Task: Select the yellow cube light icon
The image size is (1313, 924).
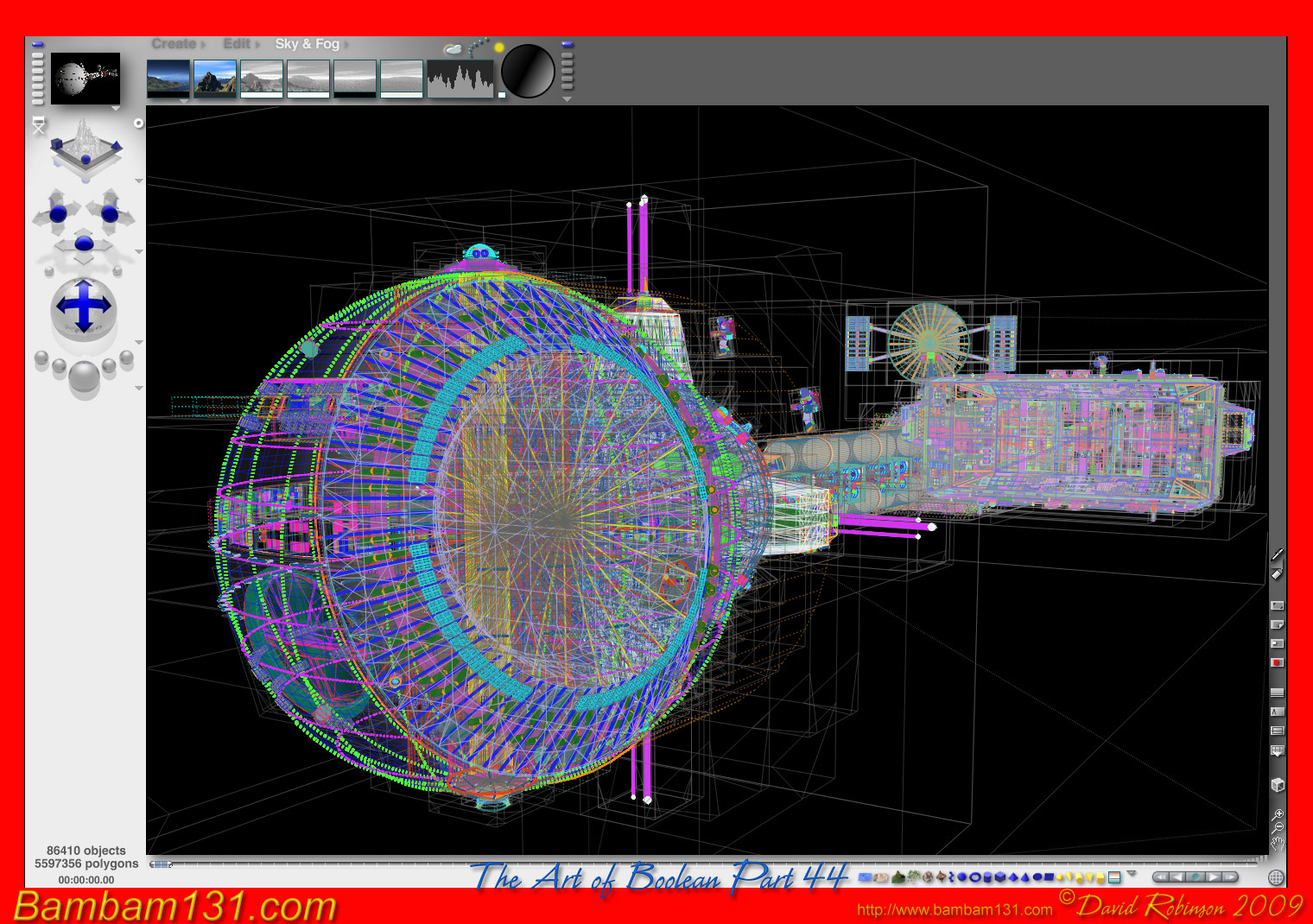Action: tap(1101, 877)
